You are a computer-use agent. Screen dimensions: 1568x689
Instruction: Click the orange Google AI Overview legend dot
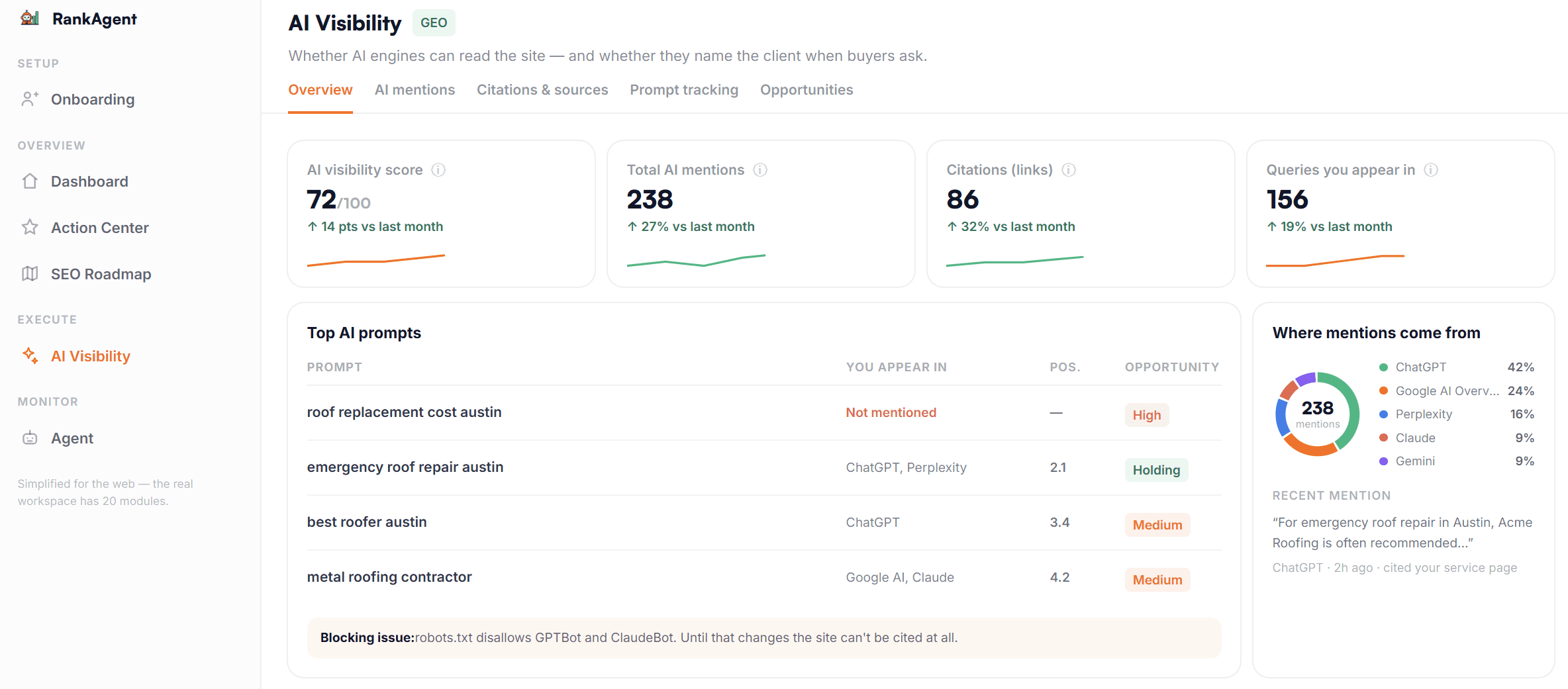coord(1383,390)
